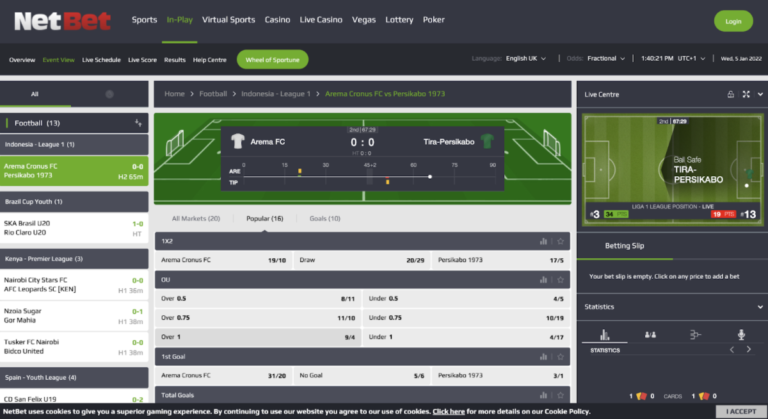
Task: Go to previous statistics page arrow
Action: (x=732, y=349)
